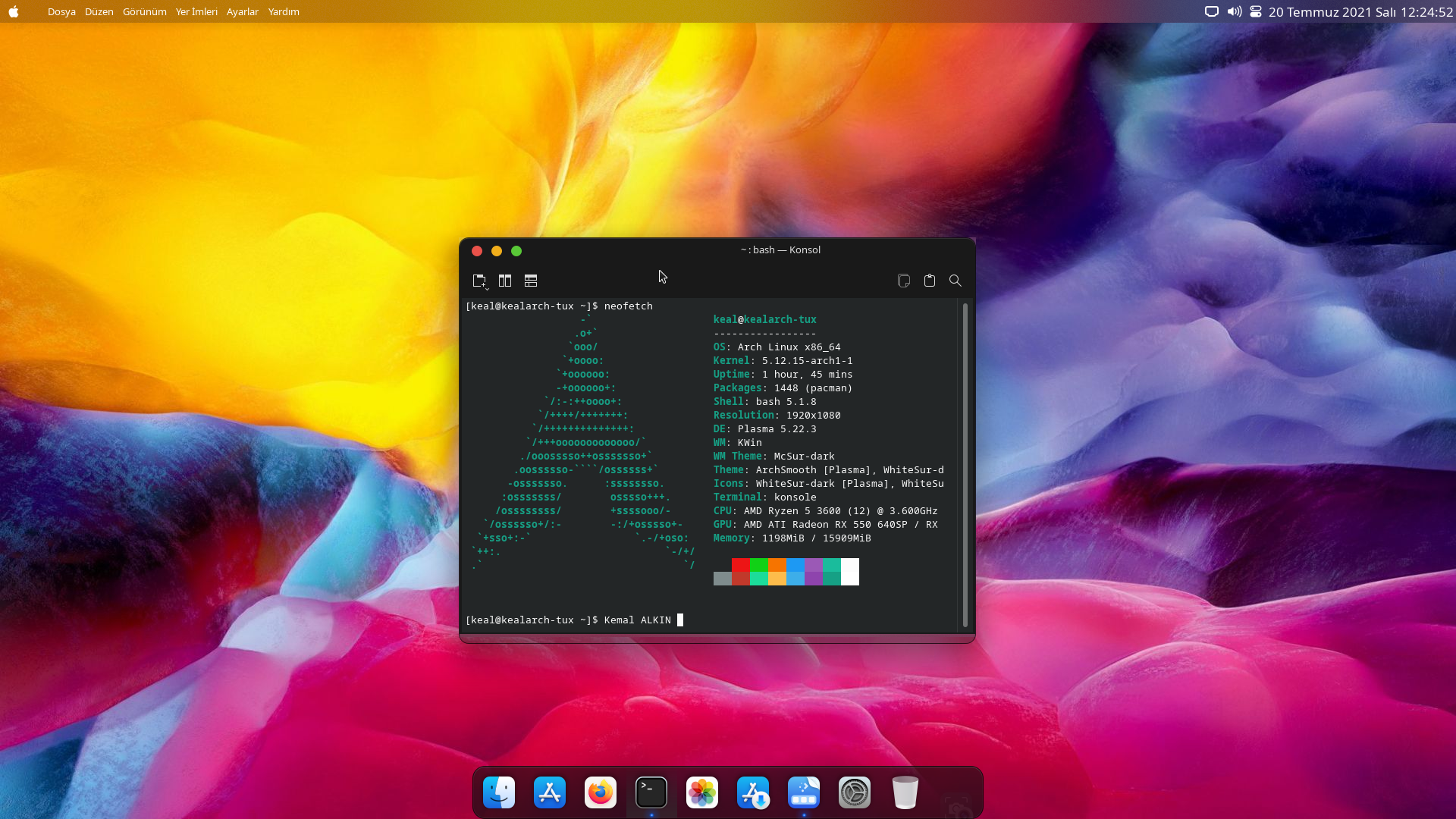Click the Konsole vertical scrollbar
Viewport: 1456px width, 819px height.
(965, 465)
